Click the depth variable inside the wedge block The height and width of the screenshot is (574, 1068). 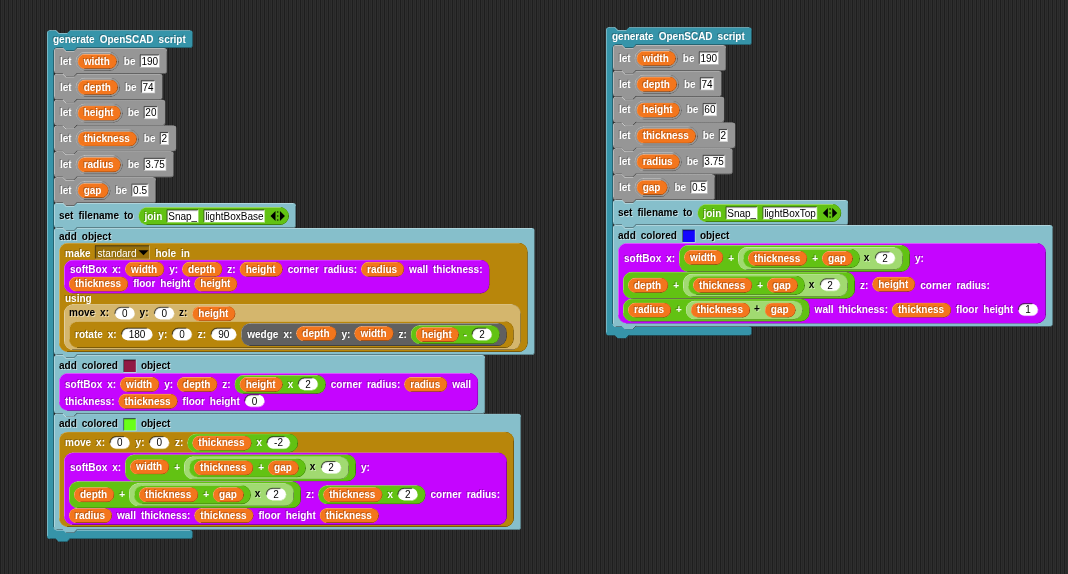315,334
